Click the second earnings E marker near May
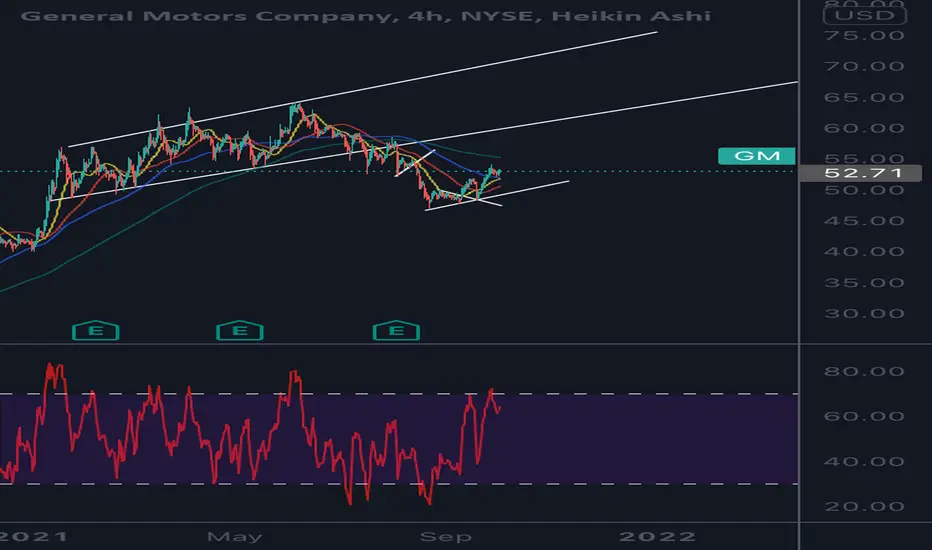 pyautogui.click(x=240, y=331)
